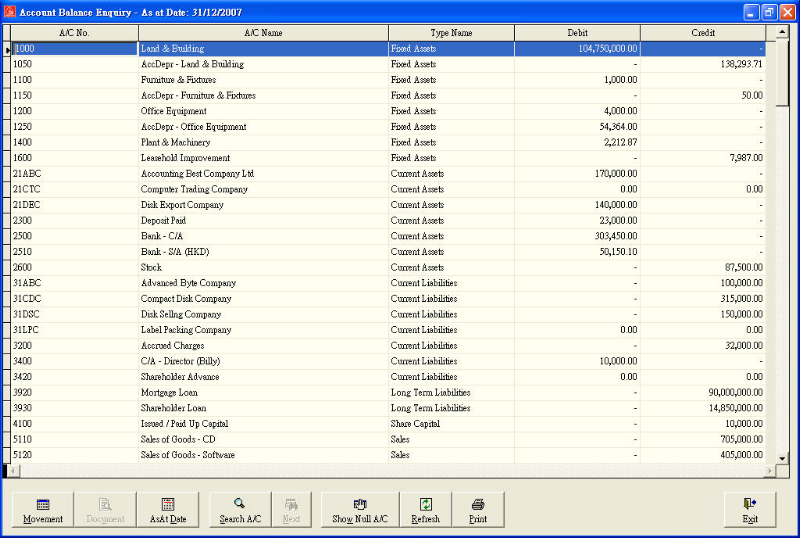Viewport: 800px width, 538px height.
Task: Click the horizontal scrollbar left arrow
Action: (14, 471)
